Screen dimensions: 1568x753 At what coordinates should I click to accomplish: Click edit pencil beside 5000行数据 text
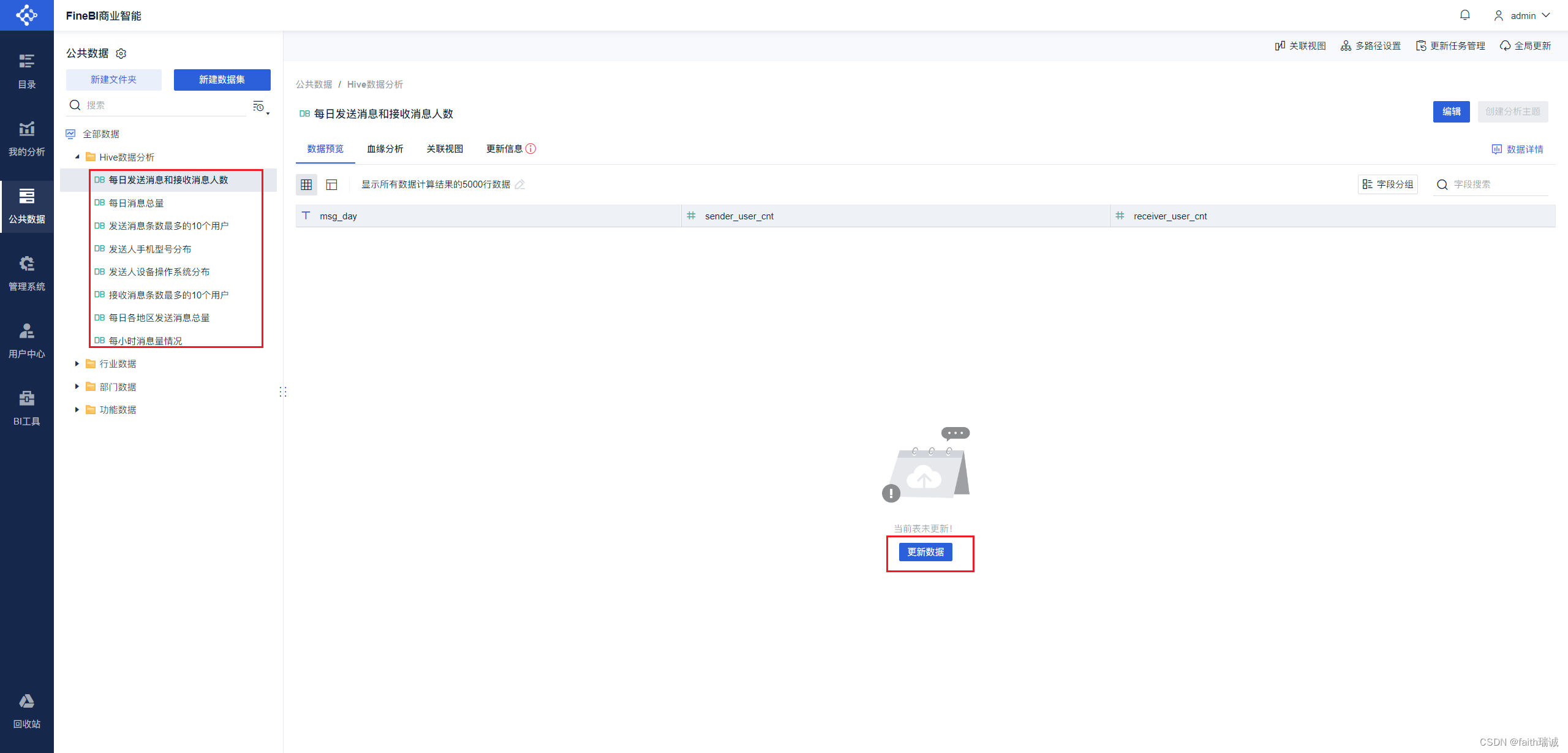520,184
